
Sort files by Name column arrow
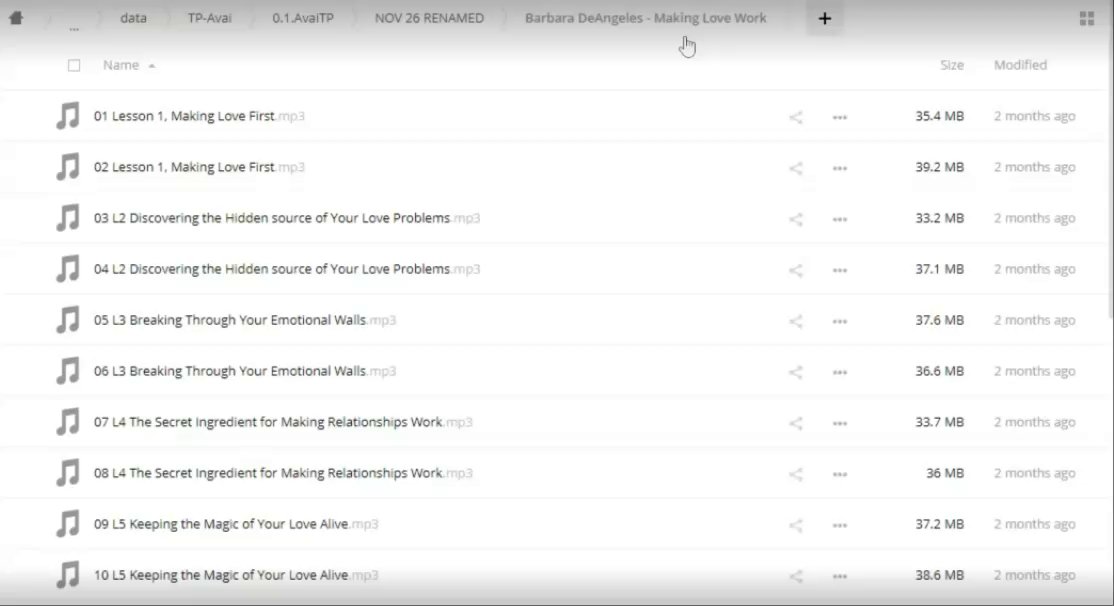tap(152, 66)
